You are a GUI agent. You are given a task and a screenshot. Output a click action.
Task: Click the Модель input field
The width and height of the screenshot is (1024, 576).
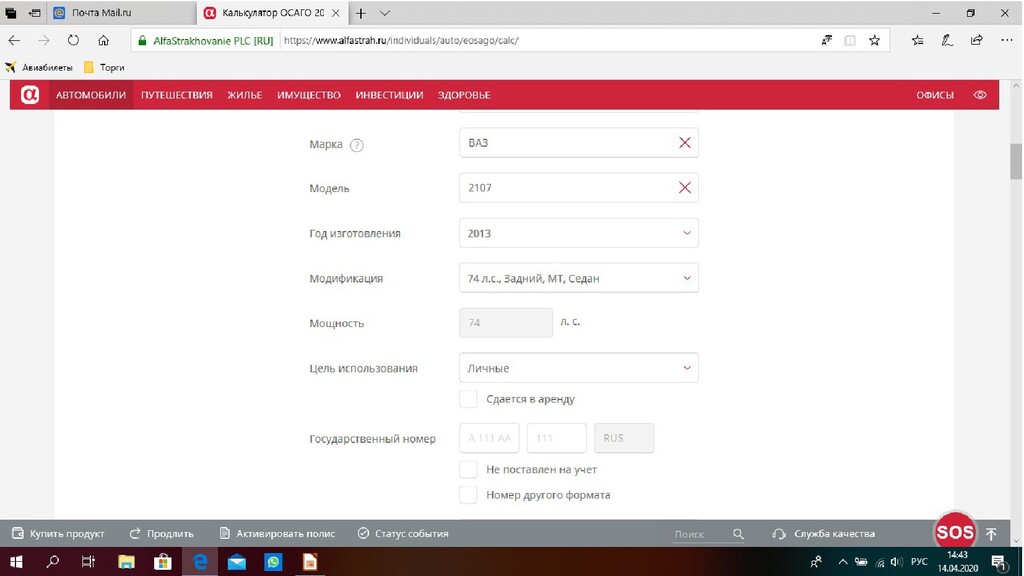click(x=579, y=187)
